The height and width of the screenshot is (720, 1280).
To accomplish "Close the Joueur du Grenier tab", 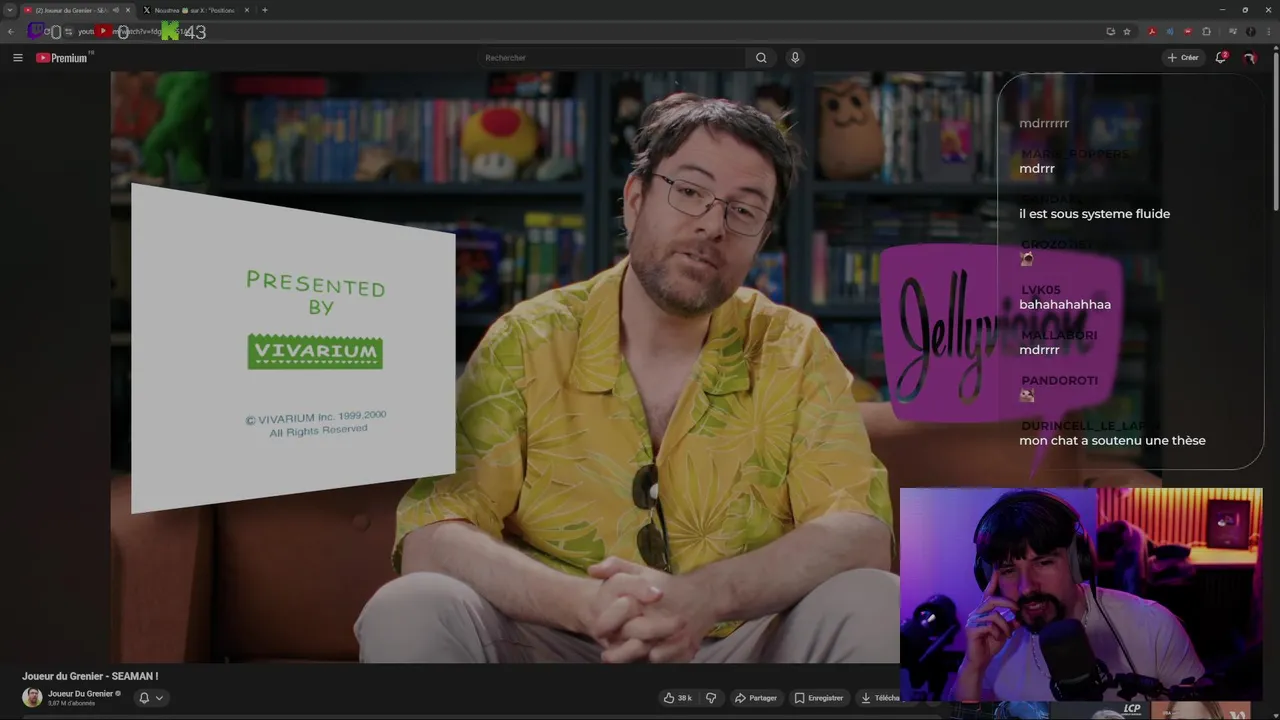I will click(x=128, y=10).
